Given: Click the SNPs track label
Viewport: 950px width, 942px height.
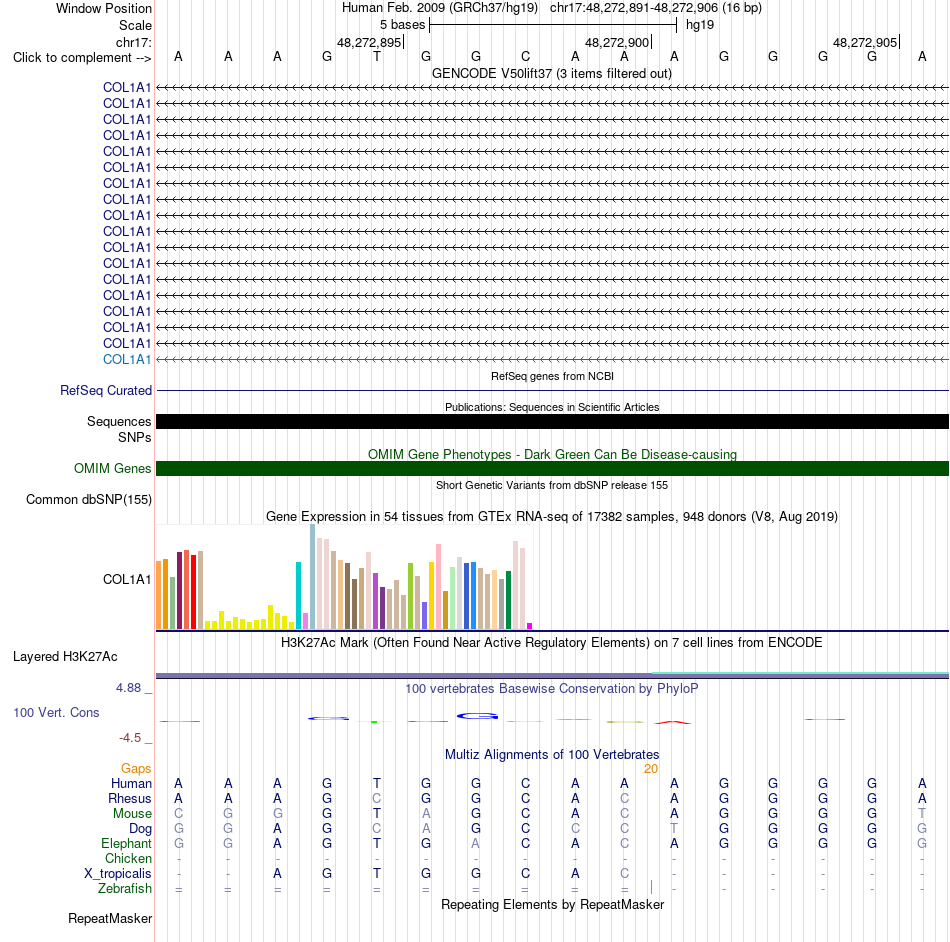Looking at the screenshot, I should point(135,437).
